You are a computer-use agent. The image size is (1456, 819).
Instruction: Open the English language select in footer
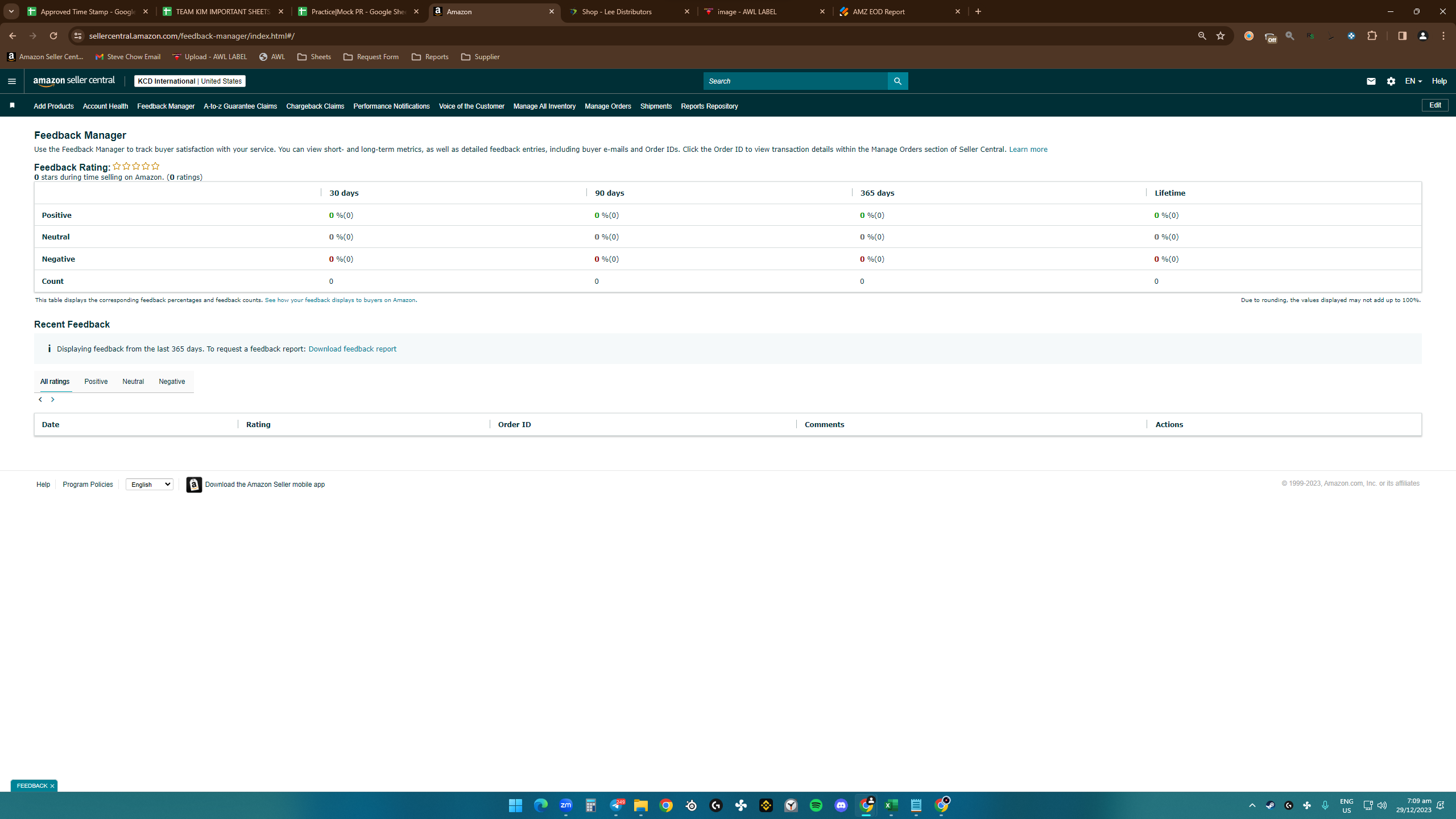[x=150, y=485]
